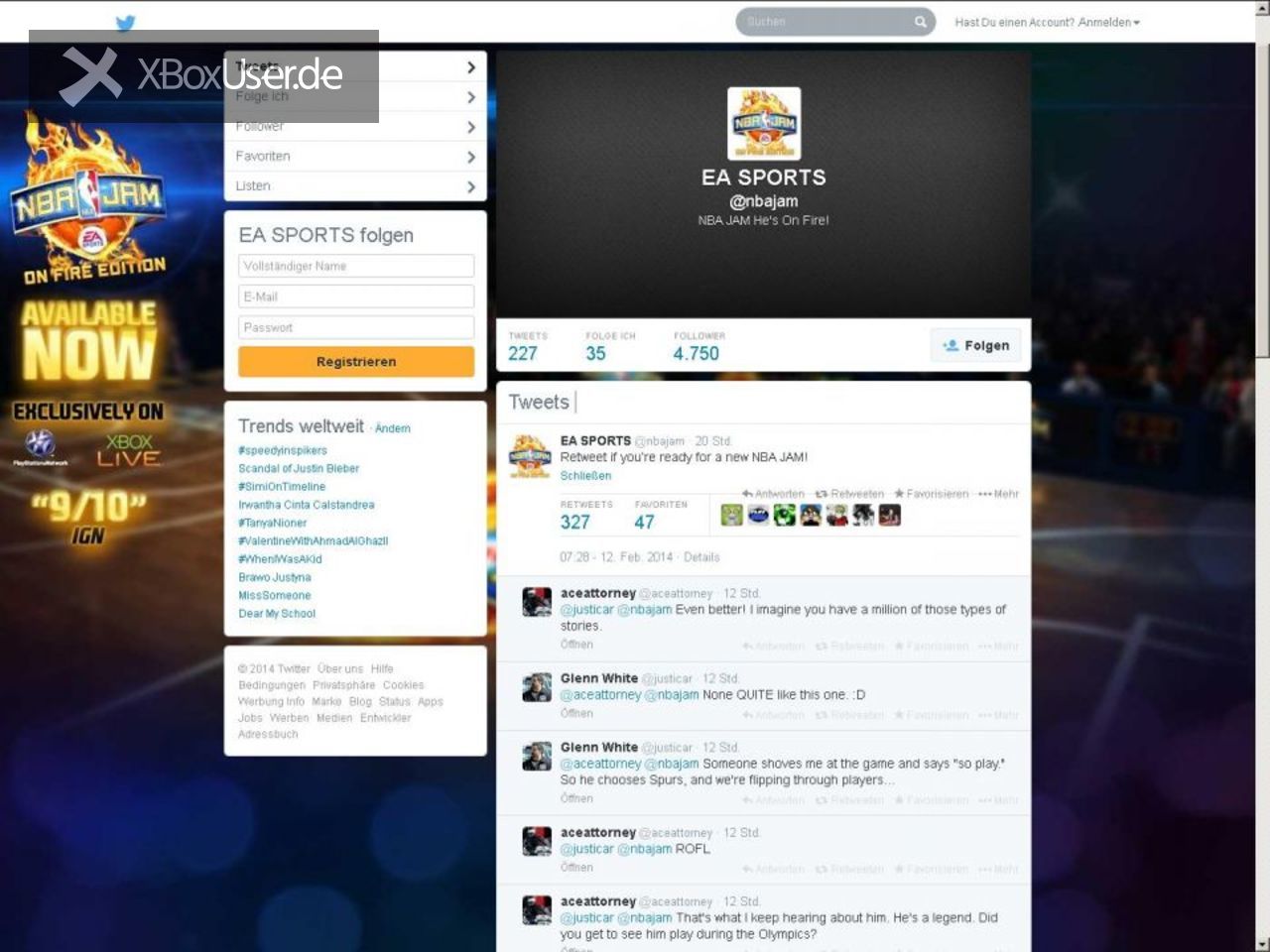Image resolution: width=1270 pixels, height=952 pixels.
Task: Click the search magnifier icon
Action: [921, 22]
